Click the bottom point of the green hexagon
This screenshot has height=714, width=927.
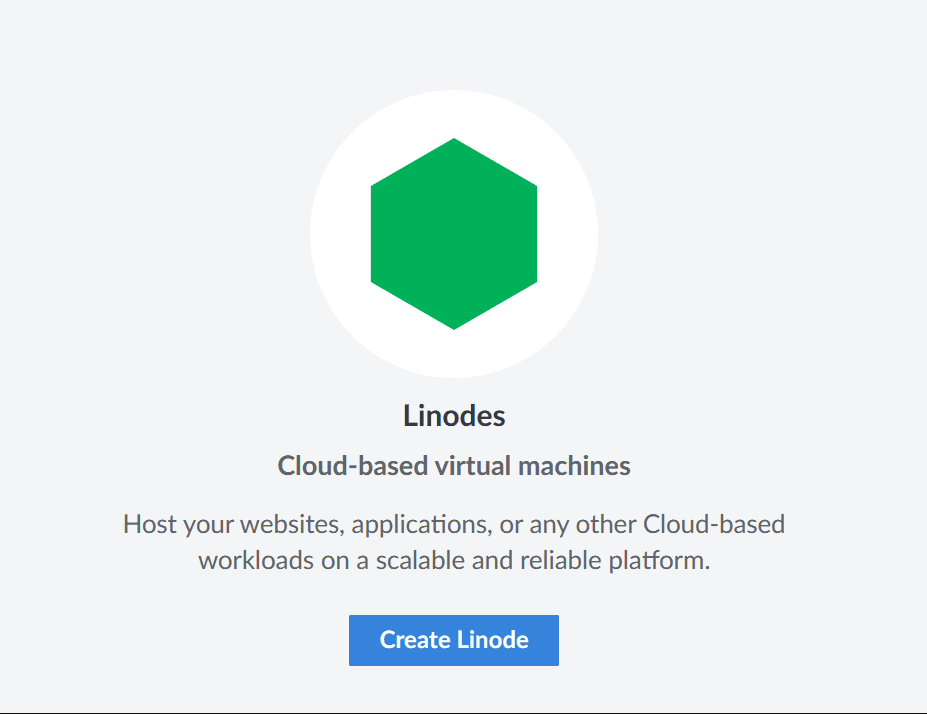(454, 325)
